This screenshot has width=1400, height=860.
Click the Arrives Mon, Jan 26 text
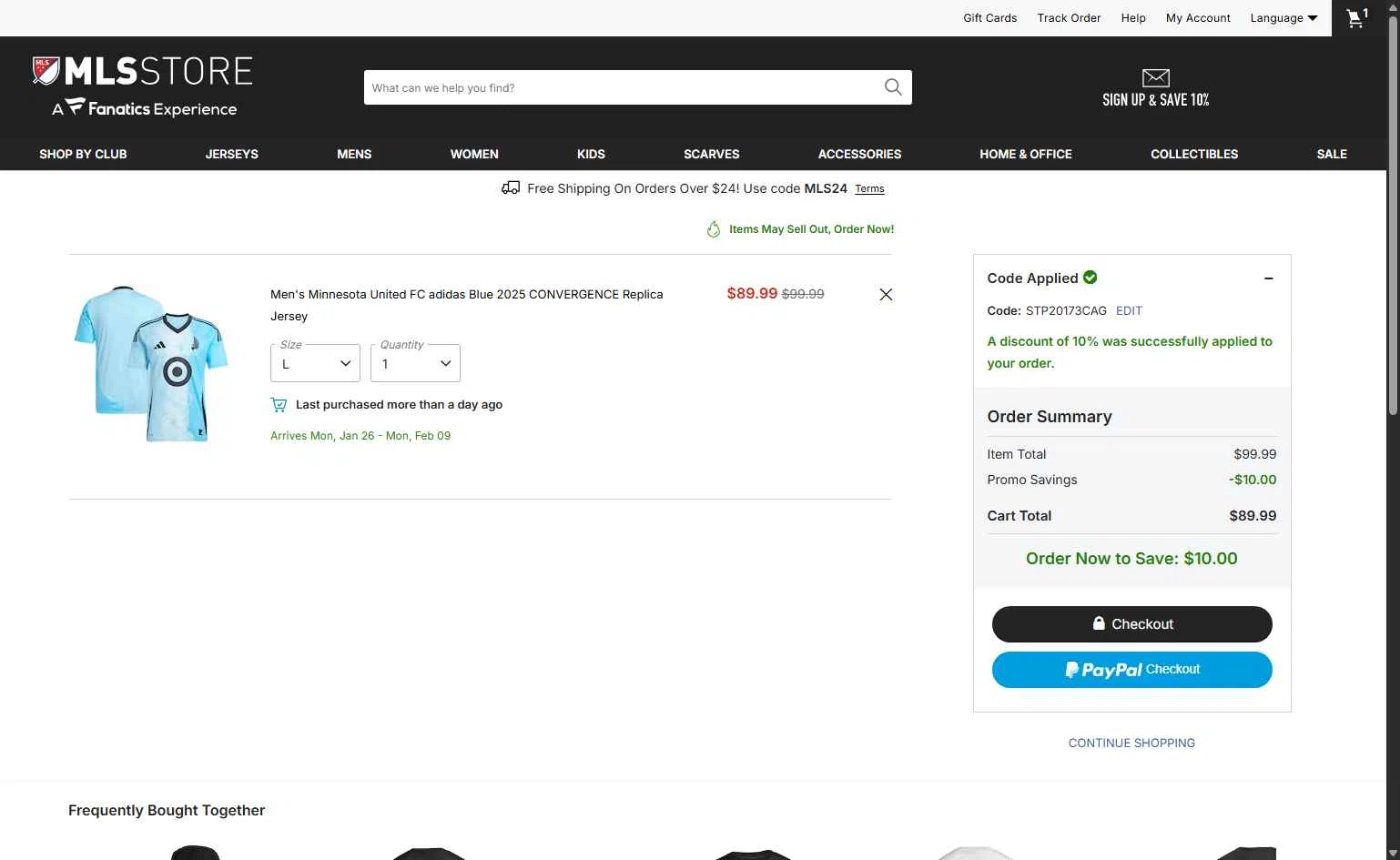(360, 436)
